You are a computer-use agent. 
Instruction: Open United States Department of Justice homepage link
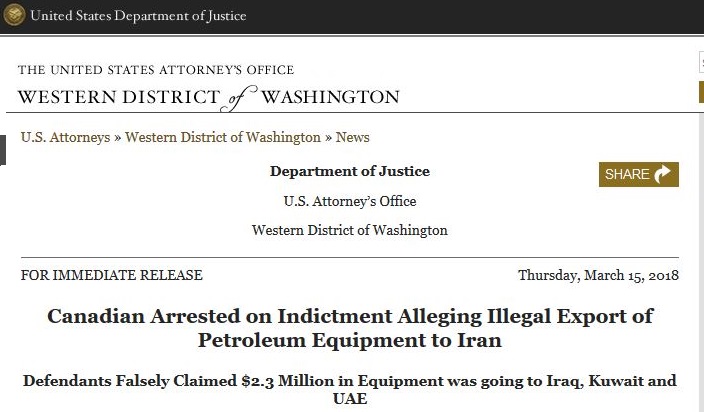(x=138, y=15)
